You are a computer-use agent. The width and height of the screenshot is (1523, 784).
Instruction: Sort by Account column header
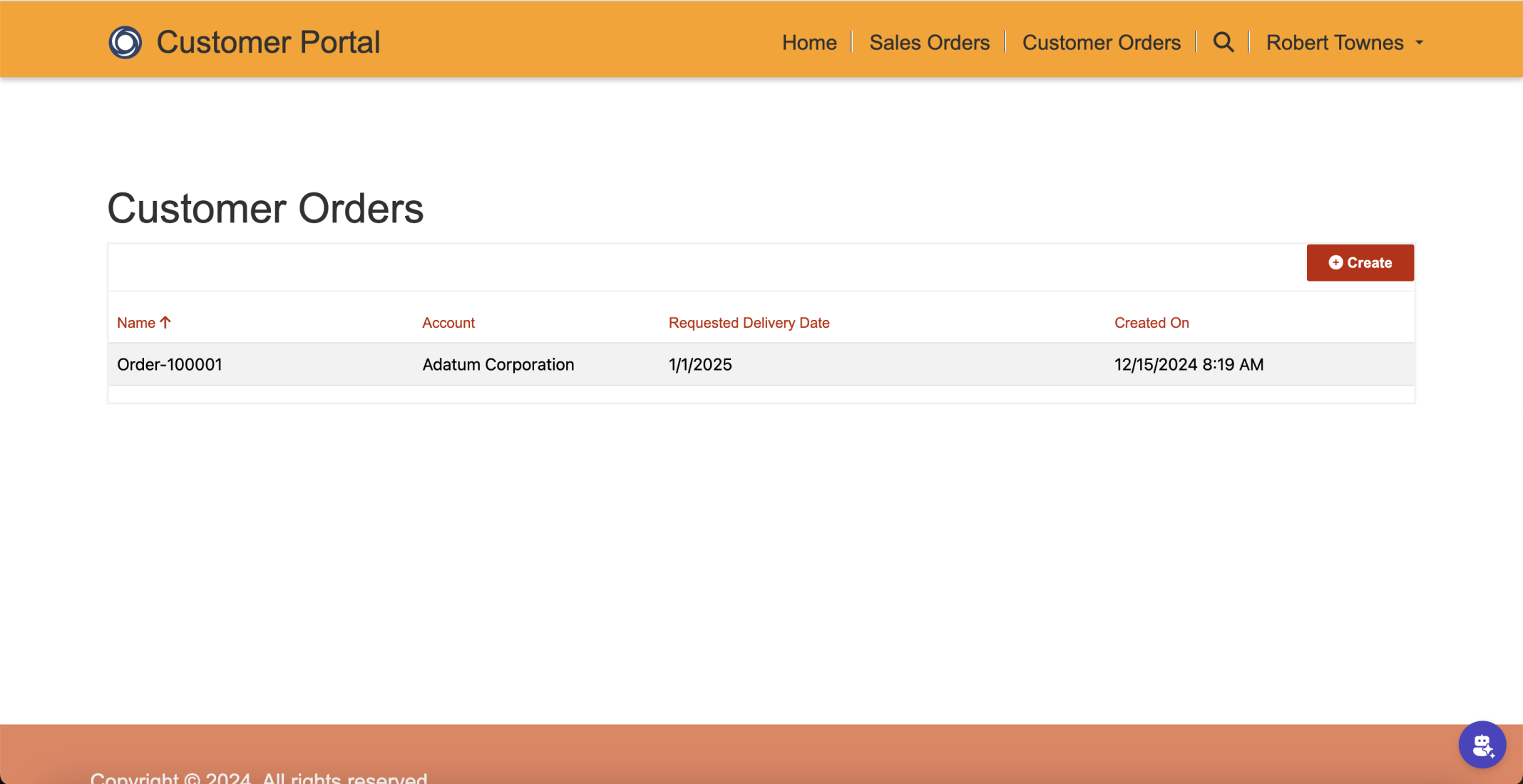[448, 323]
